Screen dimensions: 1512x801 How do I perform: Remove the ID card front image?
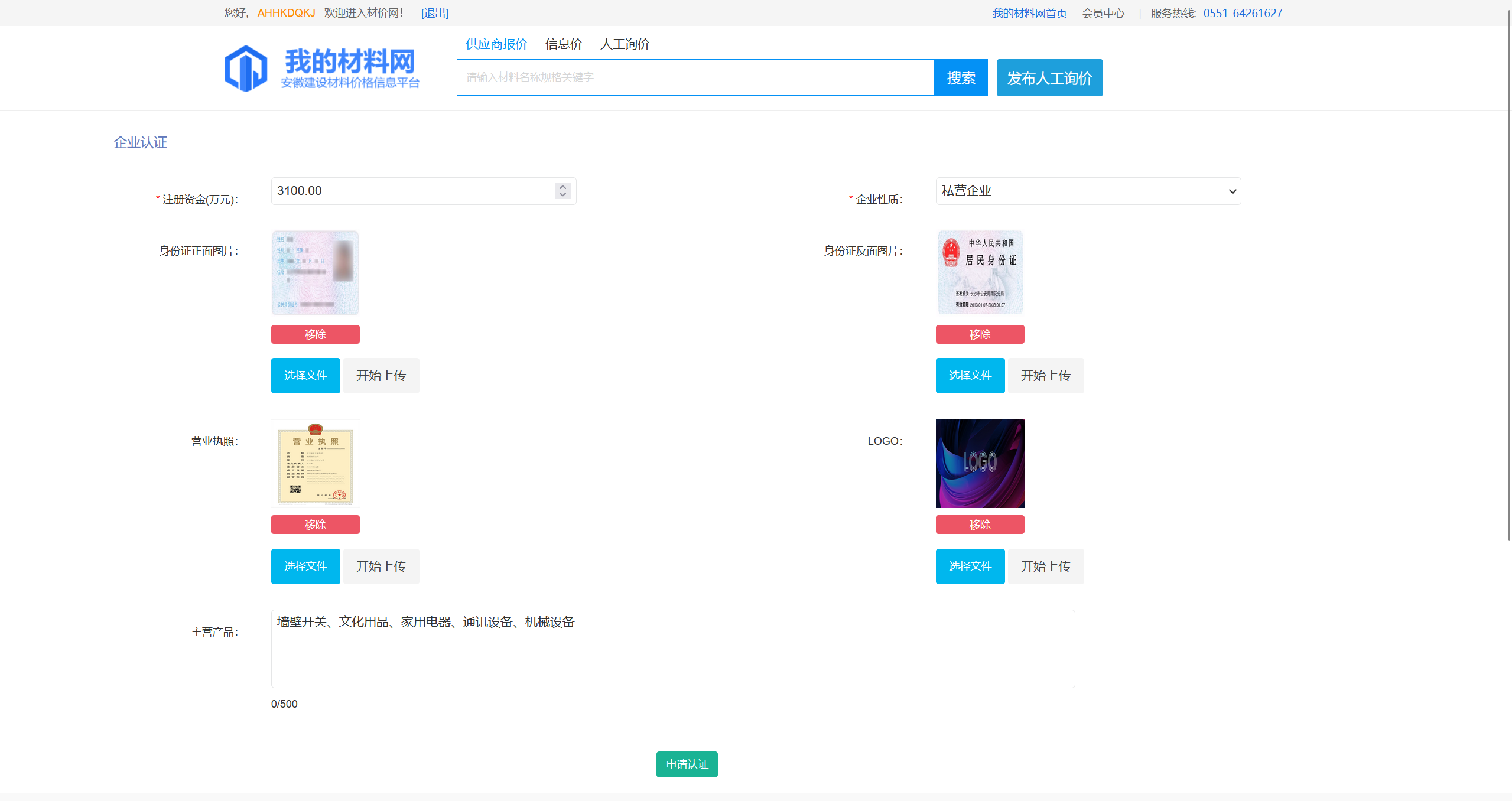[x=315, y=334]
